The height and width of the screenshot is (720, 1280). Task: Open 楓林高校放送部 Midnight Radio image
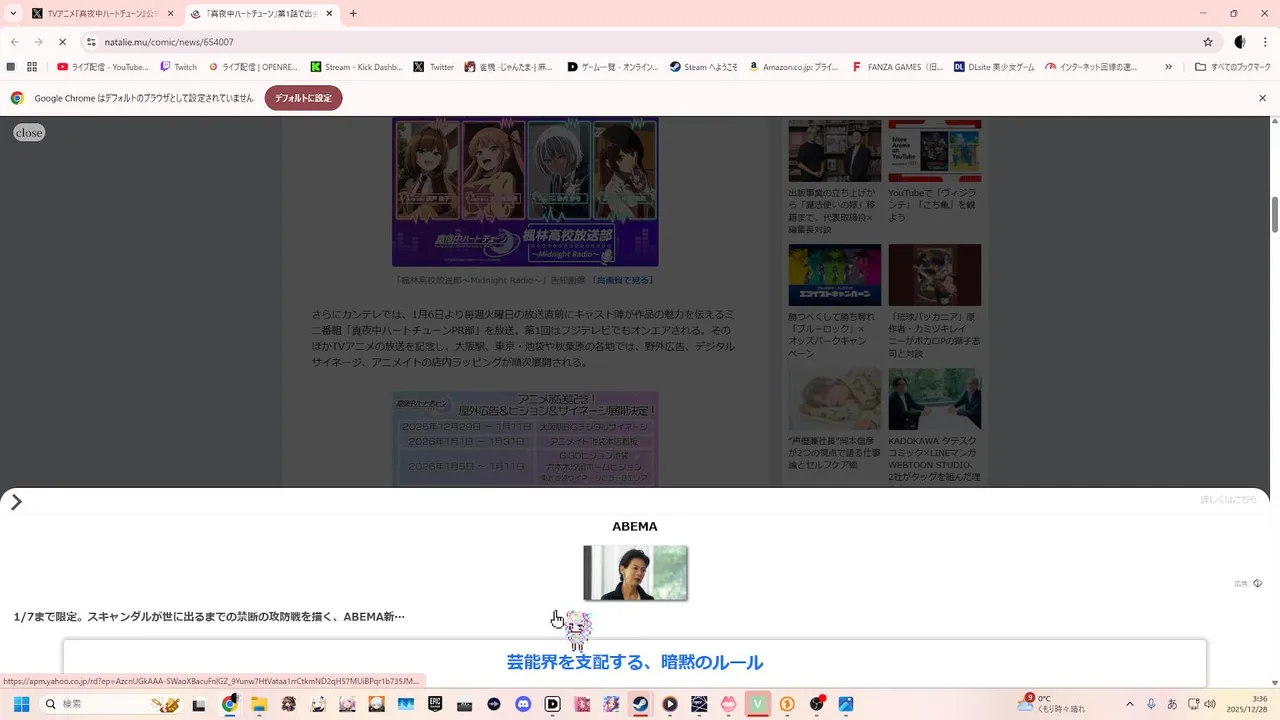click(x=525, y=192)
